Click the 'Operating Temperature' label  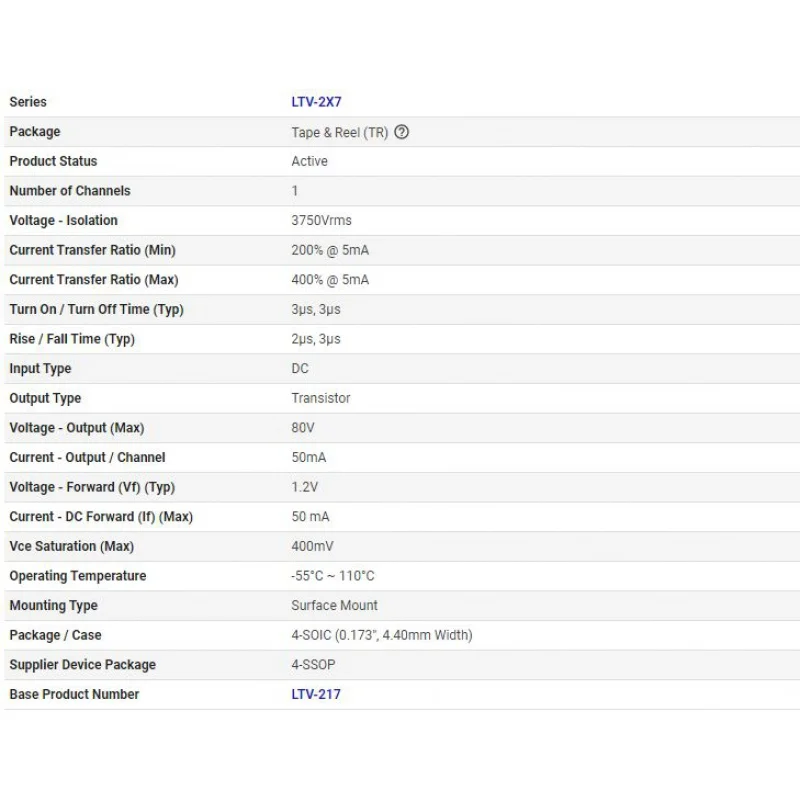tap(78, 576)
